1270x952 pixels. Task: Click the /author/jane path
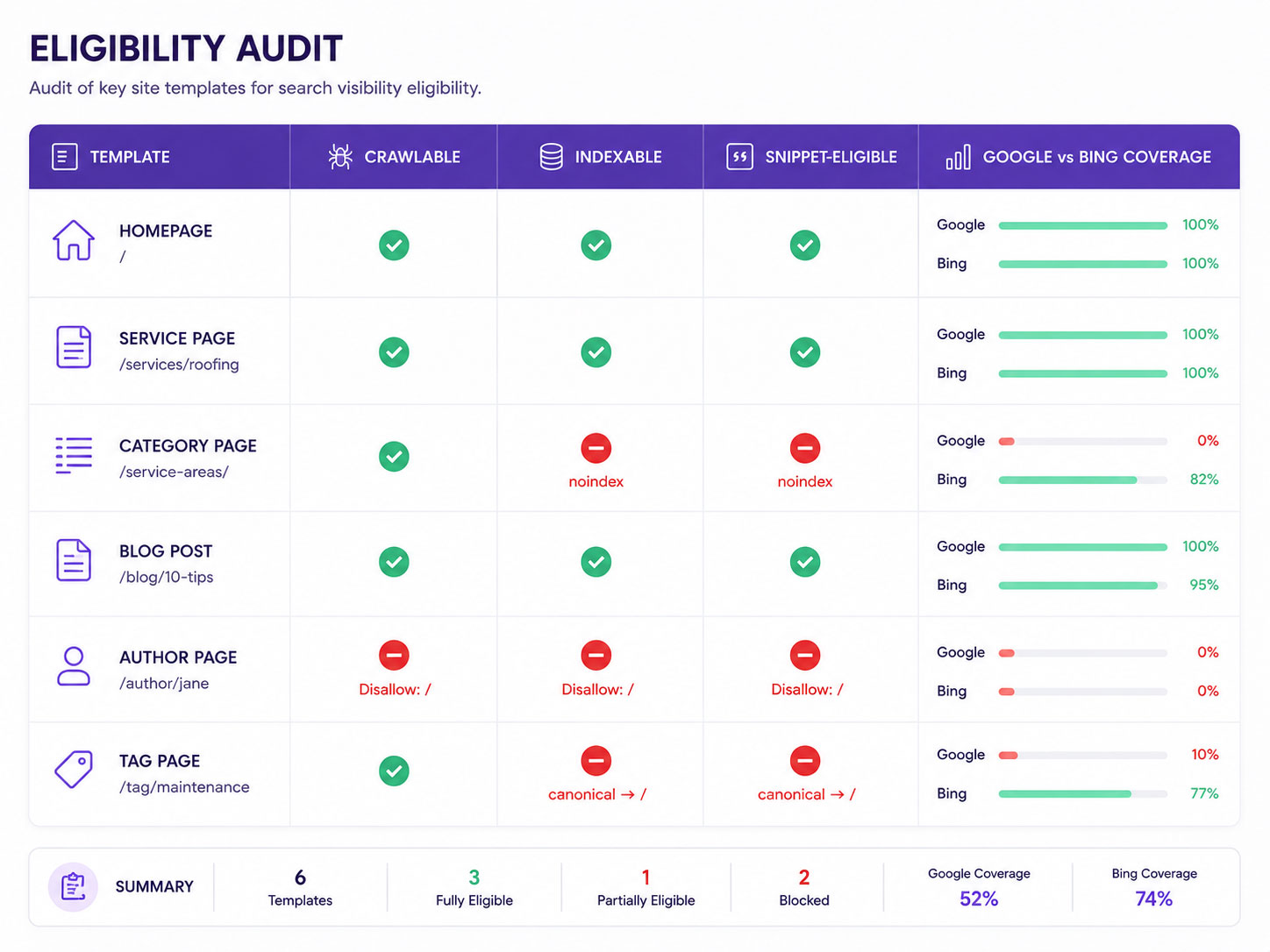(x=164, y=684)
